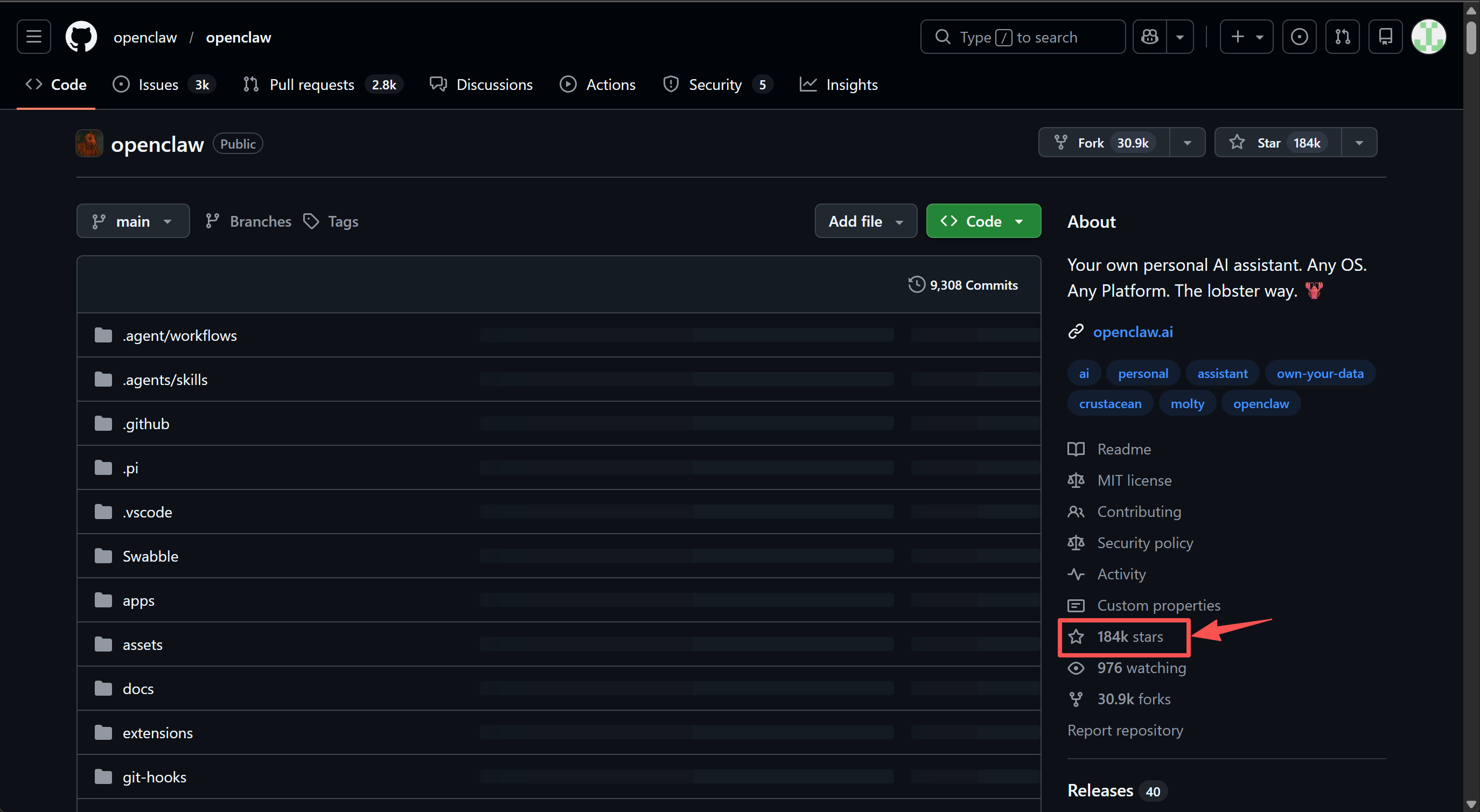The height and width of the screenshot is (812, 1480).
Task: Open the Custom properties link
Action: [x=1144, y=605]
